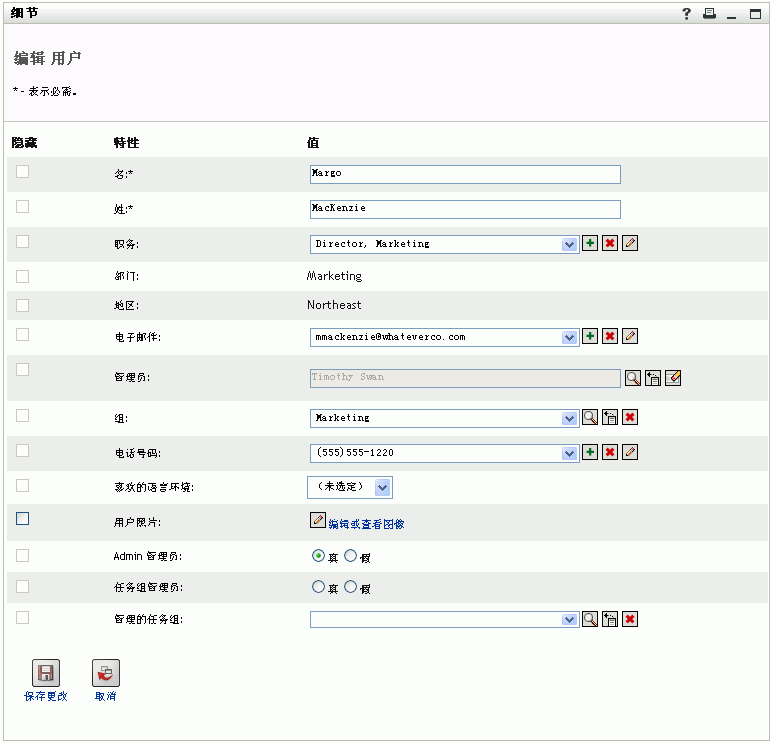772x743 pixels.
Task: Click the add (plus) icon in the 职务 row
Action: 590,243
